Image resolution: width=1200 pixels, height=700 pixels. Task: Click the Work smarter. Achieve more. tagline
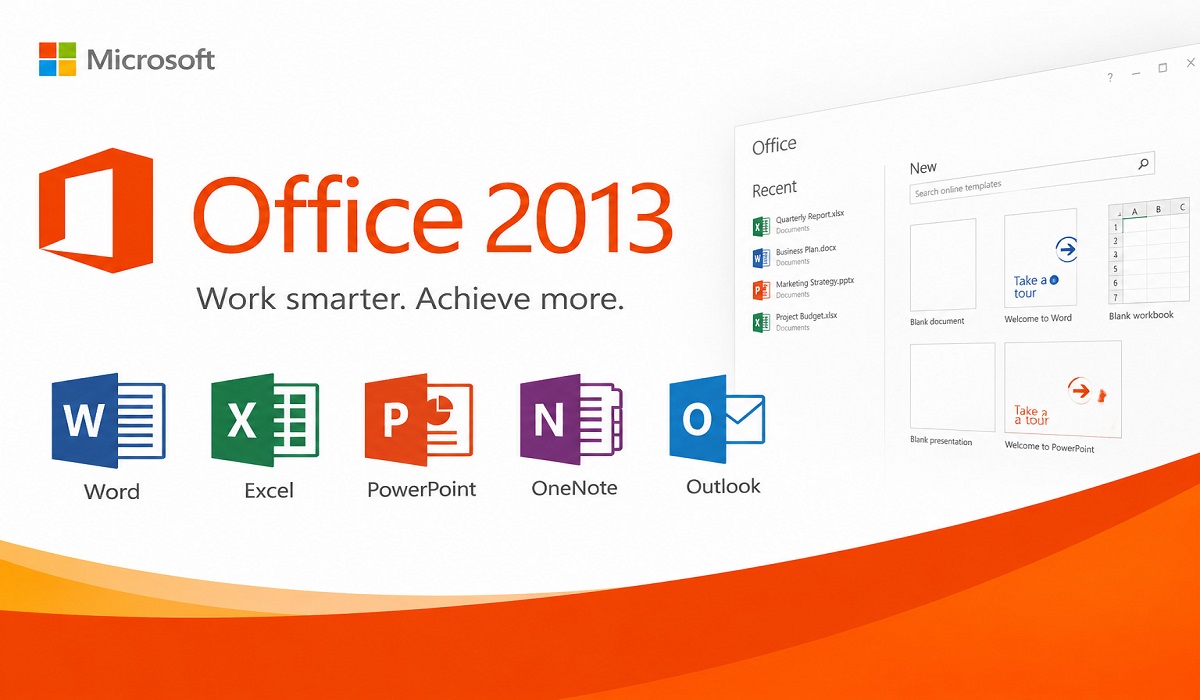411,298
